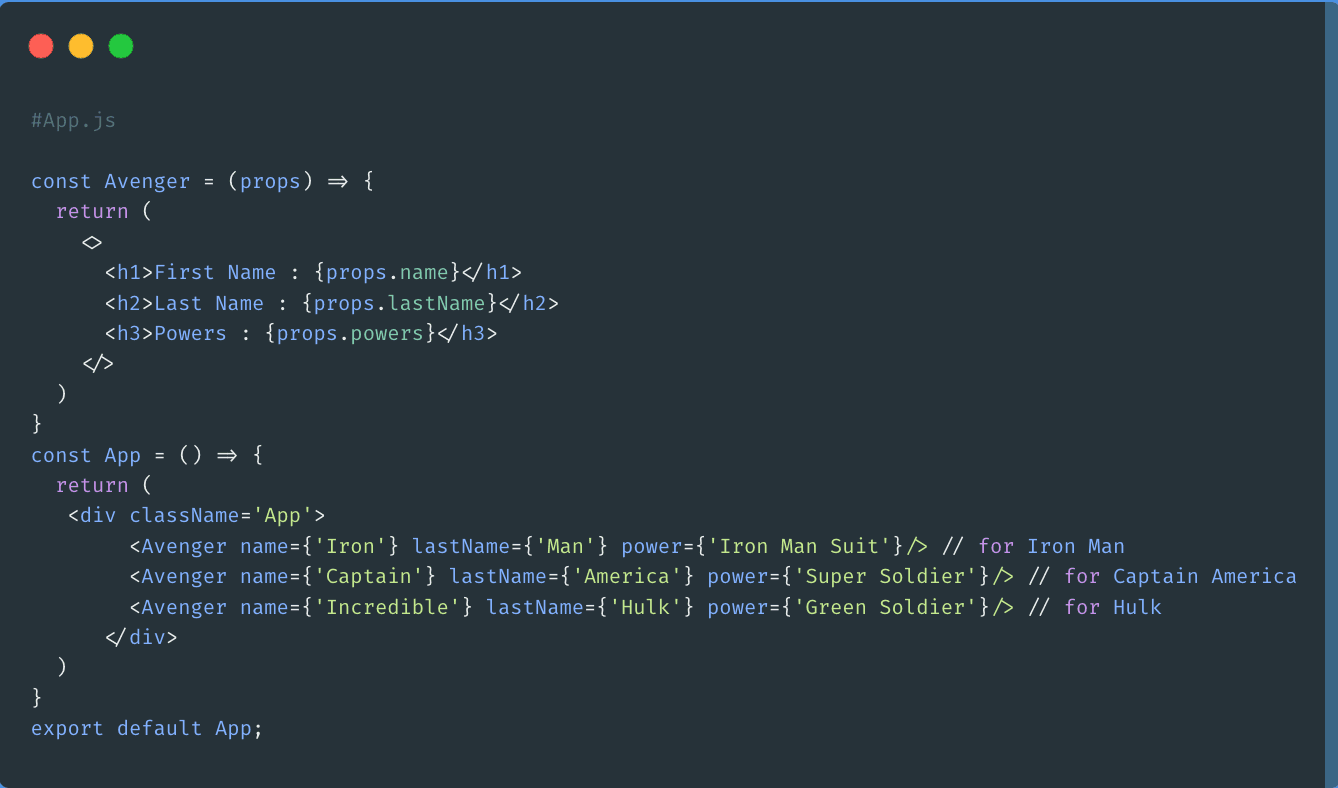Place cursor on the opening fragment tag

[92, 242]
